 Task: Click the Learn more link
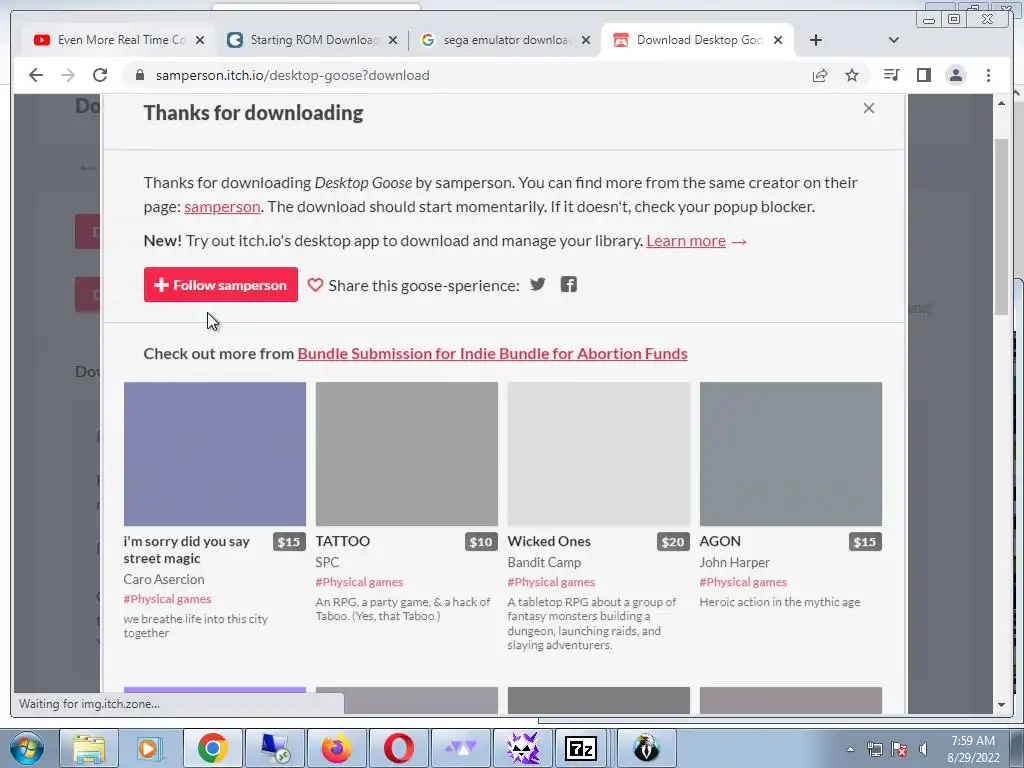[x=686, y=240]
